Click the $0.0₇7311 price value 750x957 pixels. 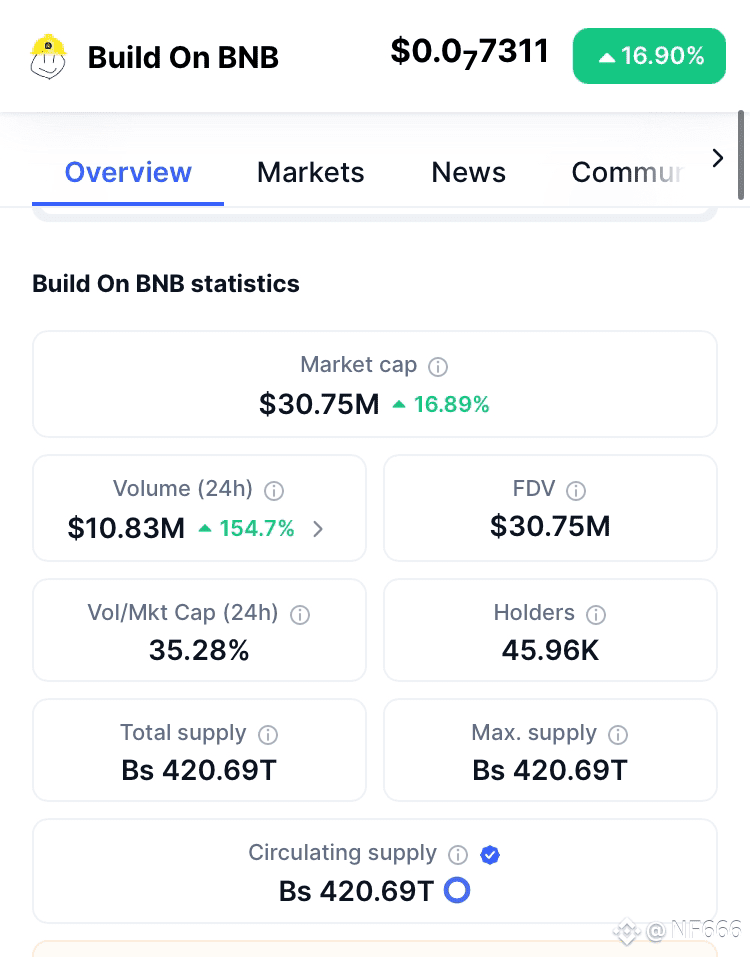click(469, 52)
